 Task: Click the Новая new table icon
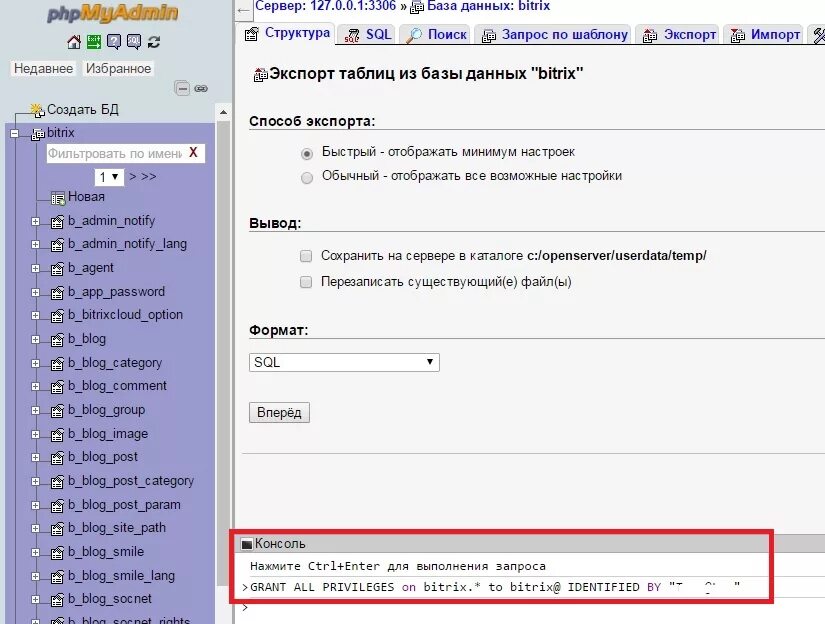58,198
